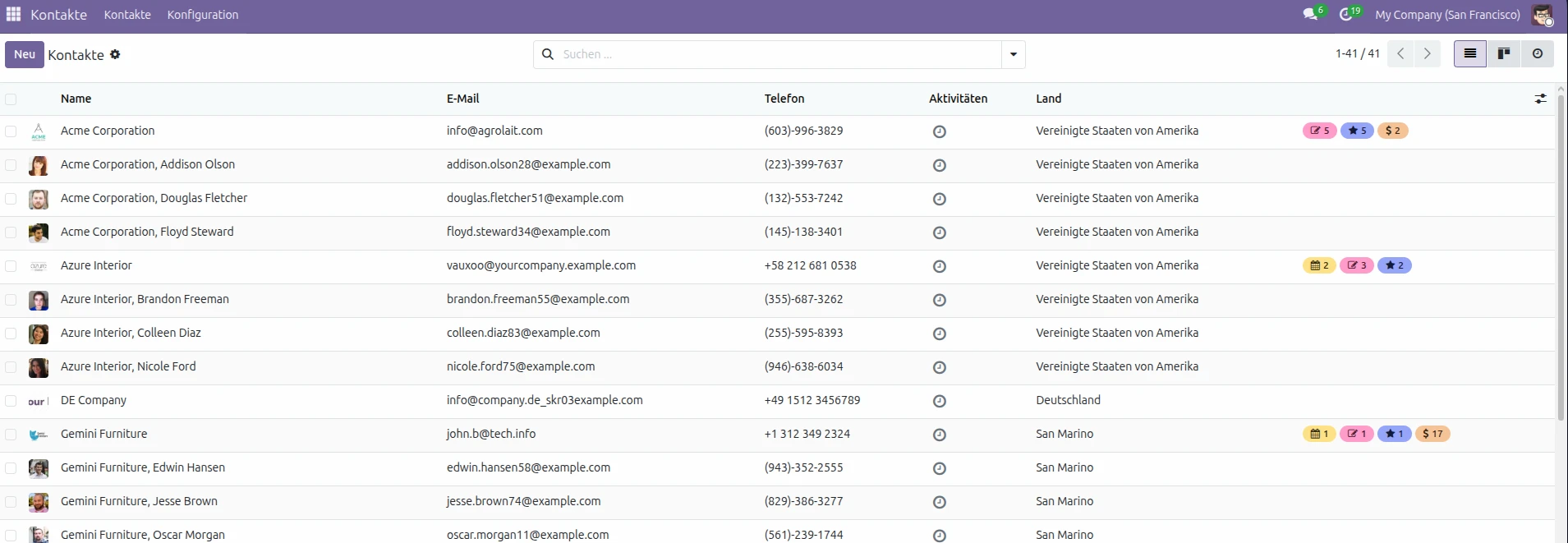Click the gear icon next to Kontakte
The height and width of the screenshot is (543, 1568).
click(115, 54)
